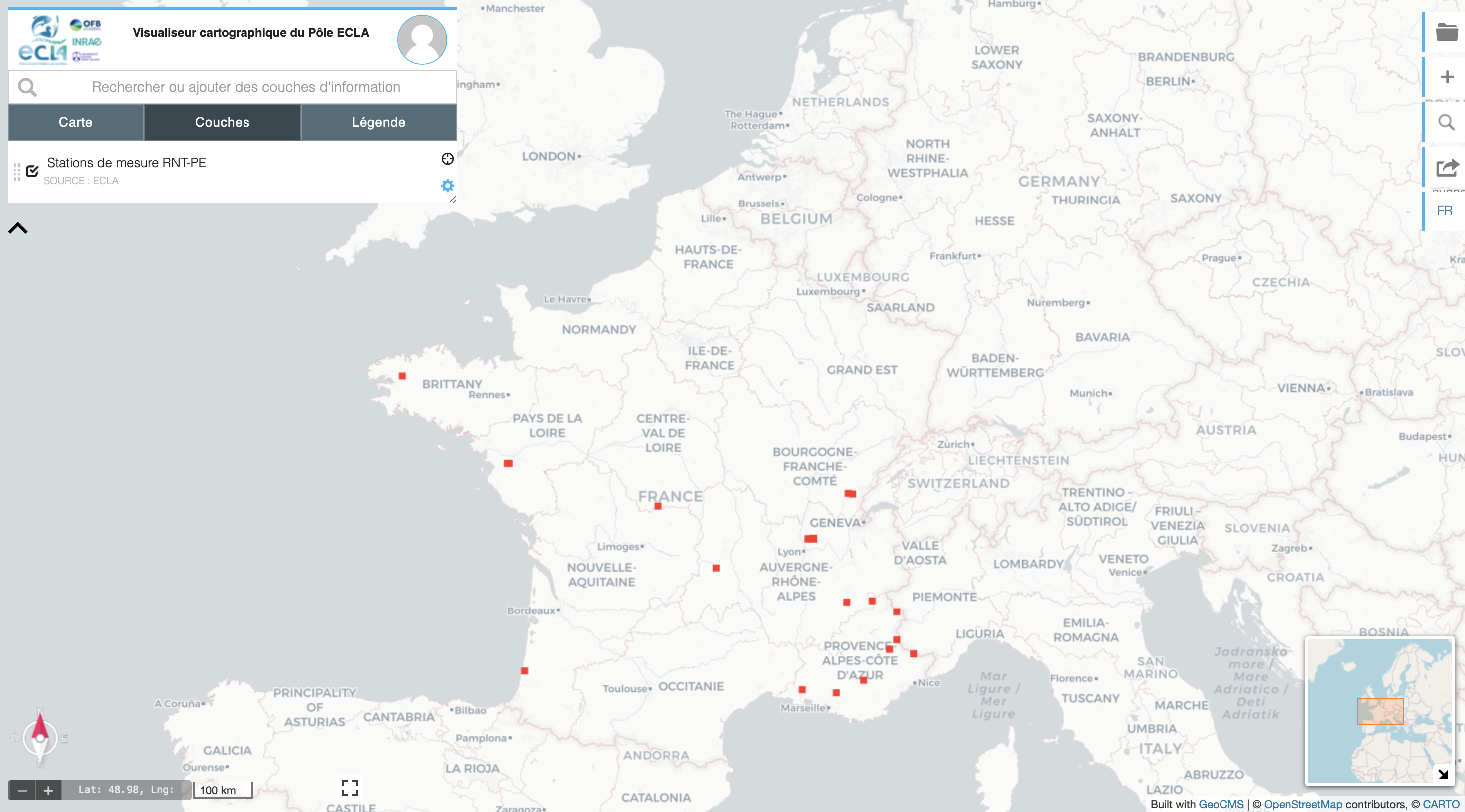The image size is (1465, 812).
Task: Open the folder icon at top right
Action: (x=1446, y=32)
